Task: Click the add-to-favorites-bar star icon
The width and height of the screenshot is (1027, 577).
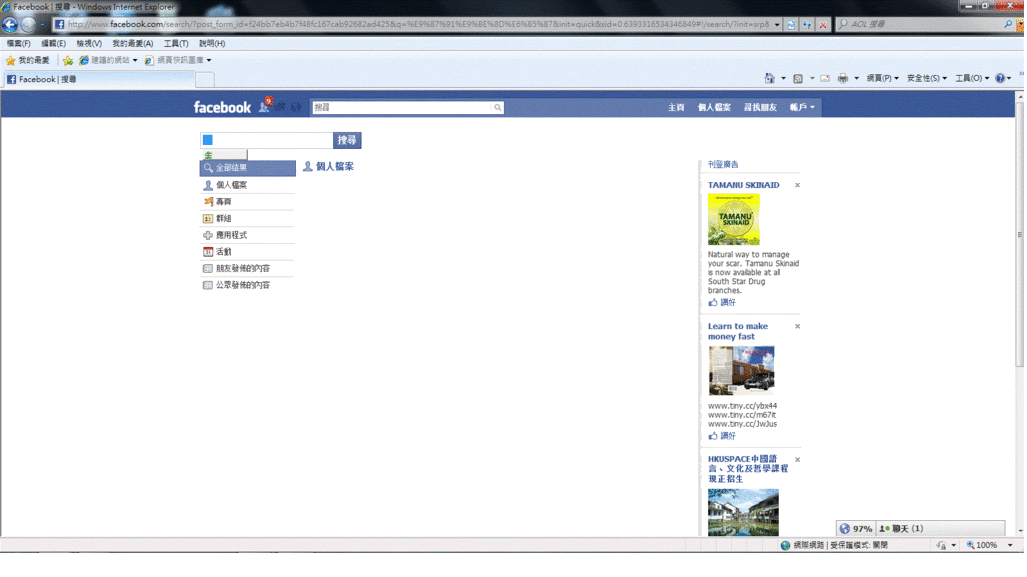Action: pos(67,60)
